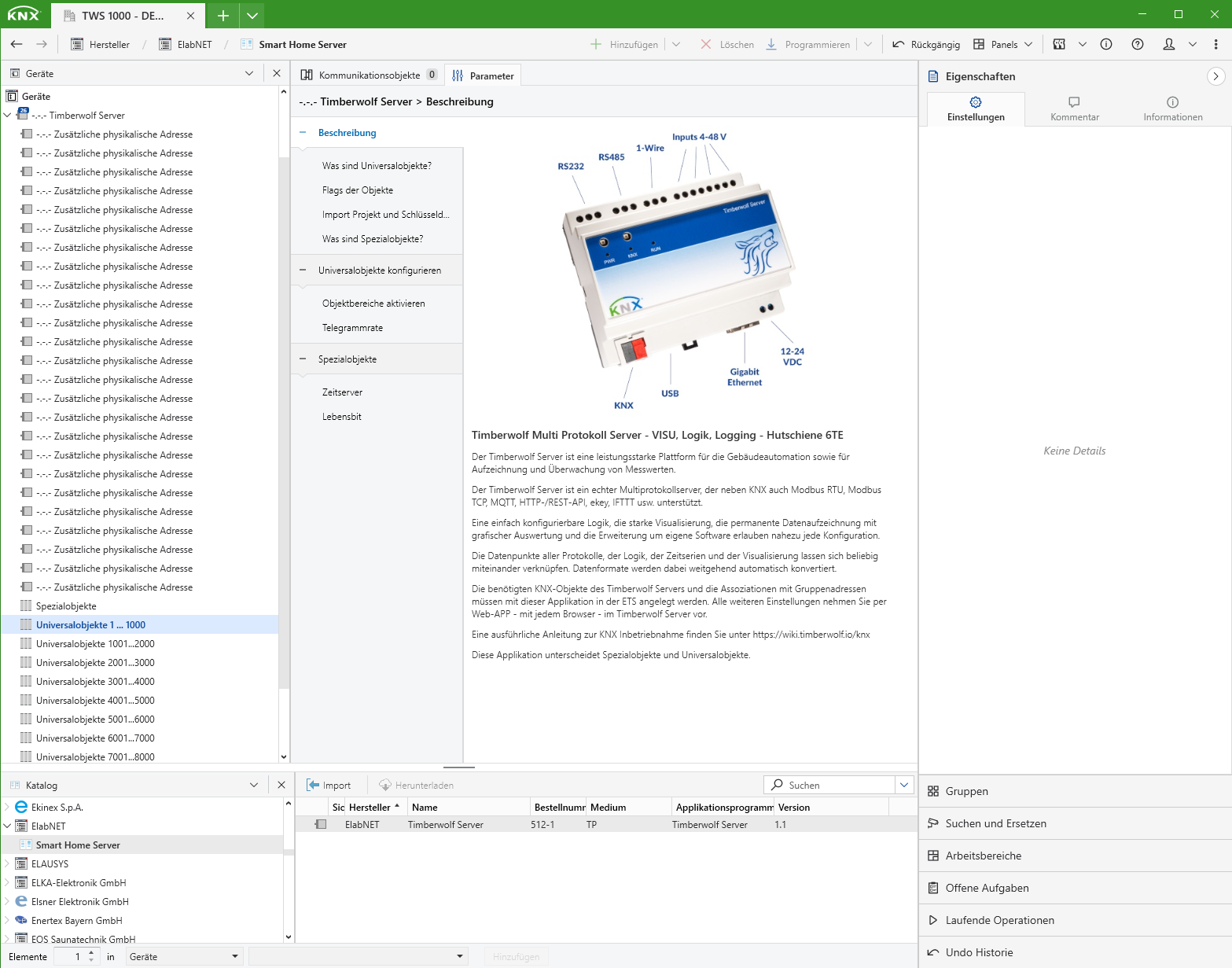Open the 'in Geräte' target dropdown
Viewport: 1232px width, 968px height.
pos(184,957)
